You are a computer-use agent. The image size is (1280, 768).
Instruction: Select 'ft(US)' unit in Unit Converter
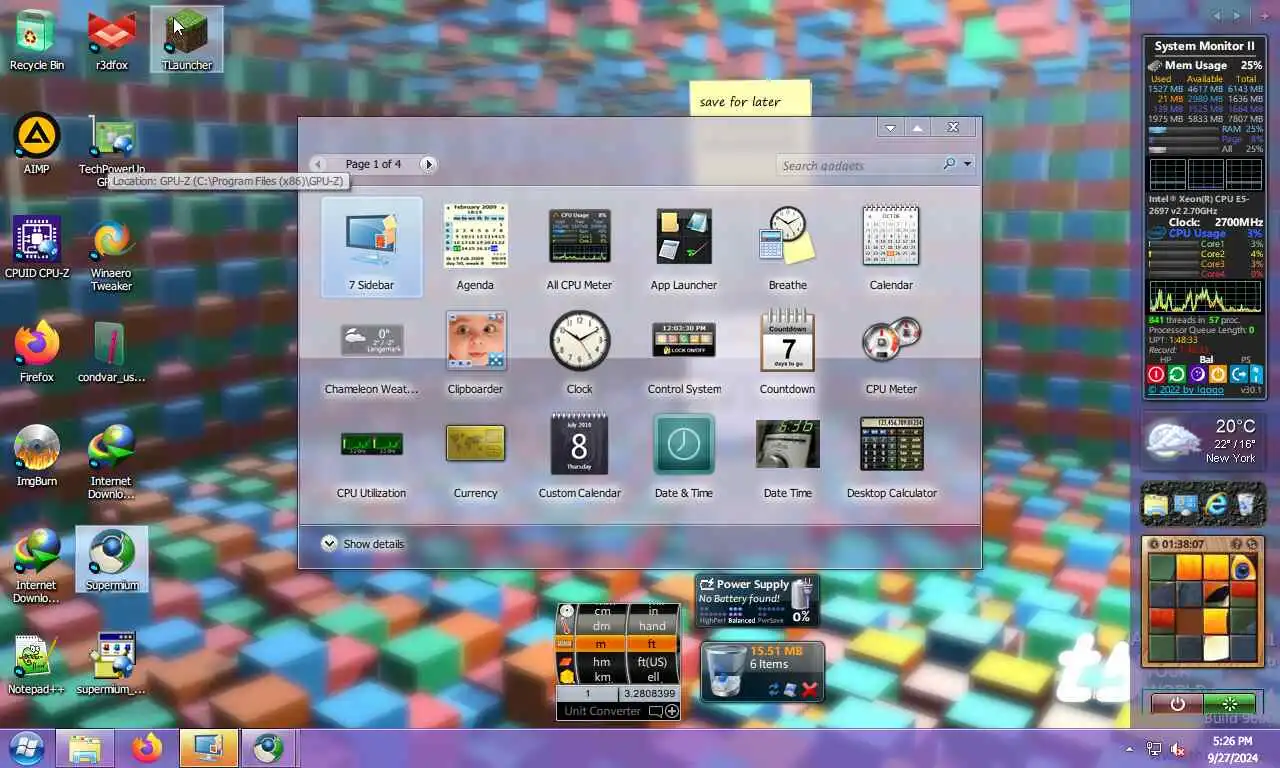coord(652,661)
